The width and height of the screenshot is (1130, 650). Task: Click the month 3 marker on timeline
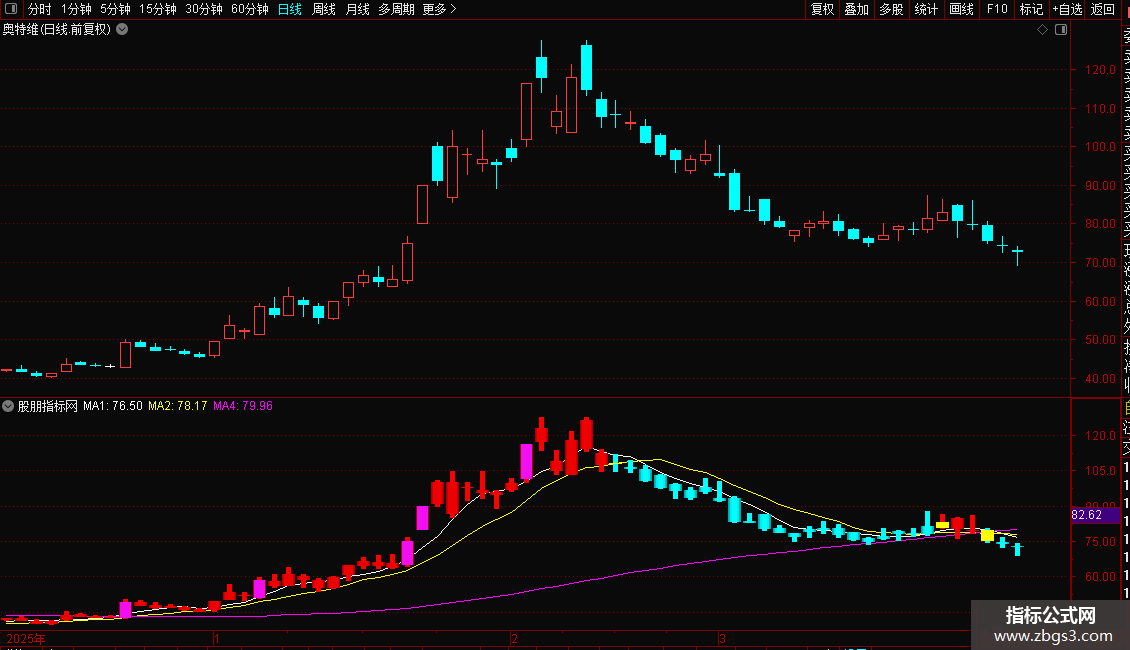tap(721, 639)
